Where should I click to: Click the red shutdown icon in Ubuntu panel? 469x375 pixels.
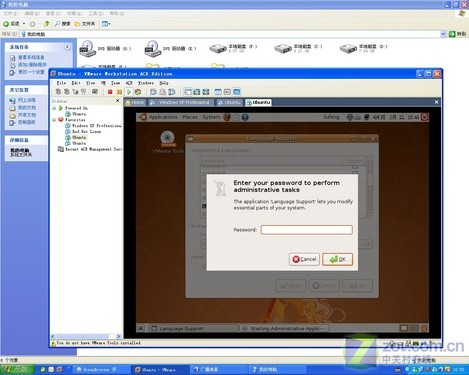click(424, 117)
